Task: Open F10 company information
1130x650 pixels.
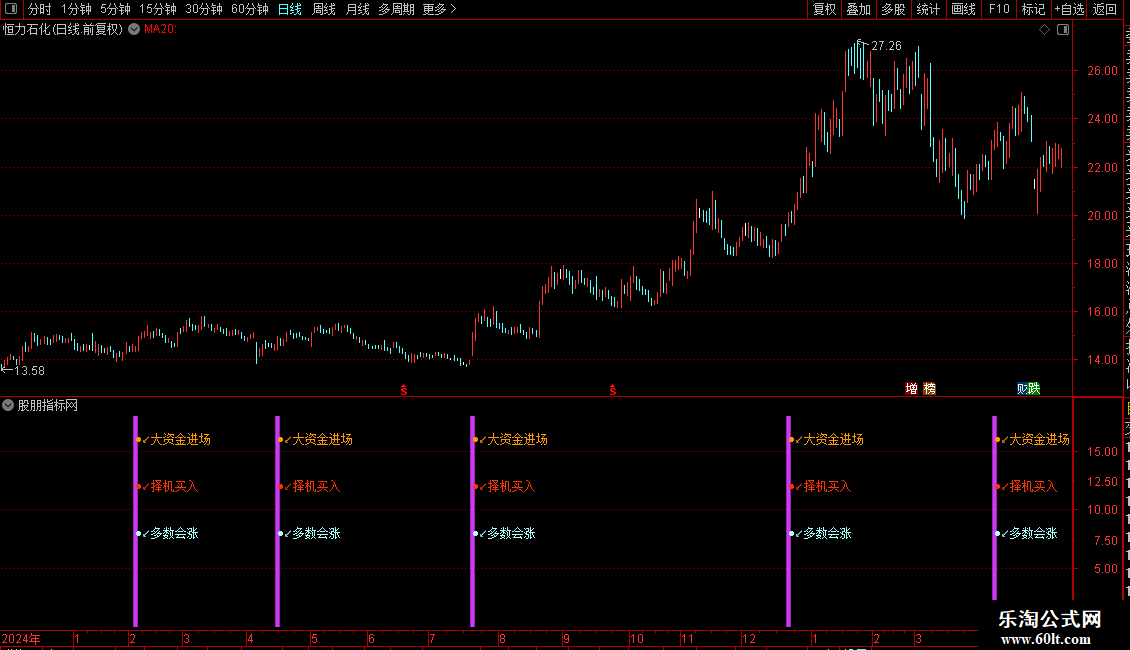Action: click(x=999, y=9)
